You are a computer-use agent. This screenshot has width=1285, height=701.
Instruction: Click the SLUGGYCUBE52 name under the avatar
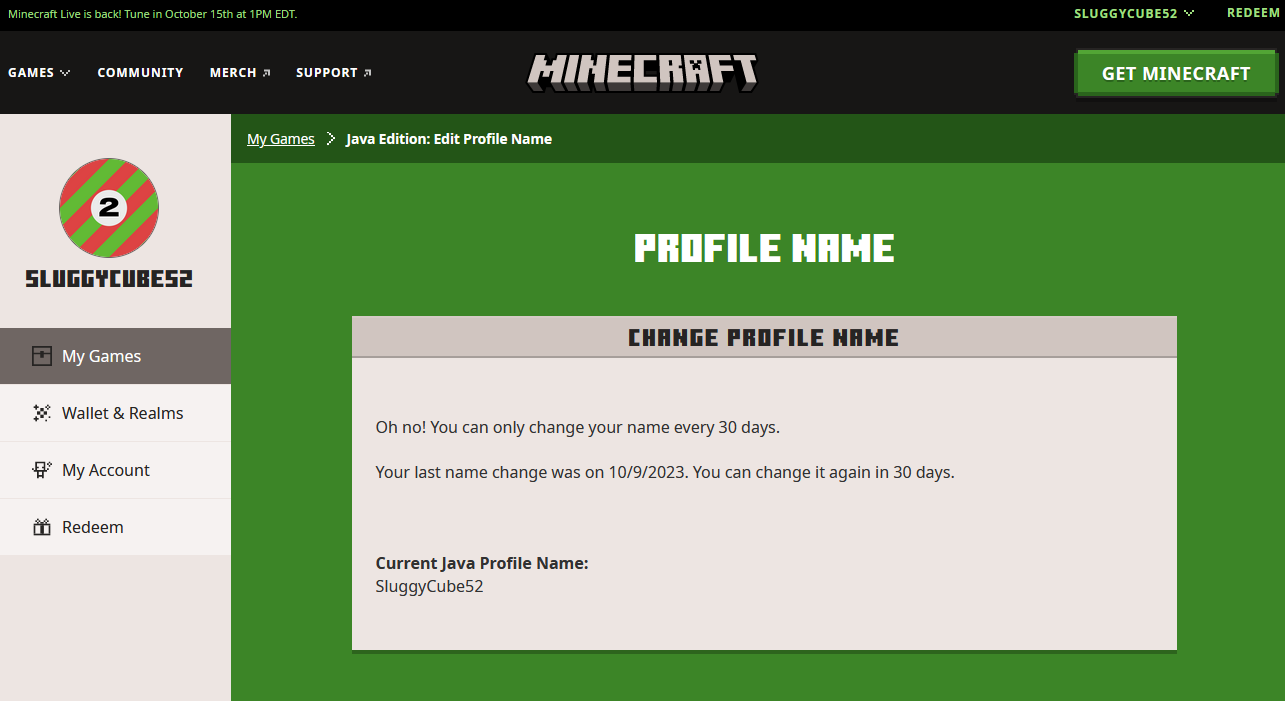[x=109, y=279]
